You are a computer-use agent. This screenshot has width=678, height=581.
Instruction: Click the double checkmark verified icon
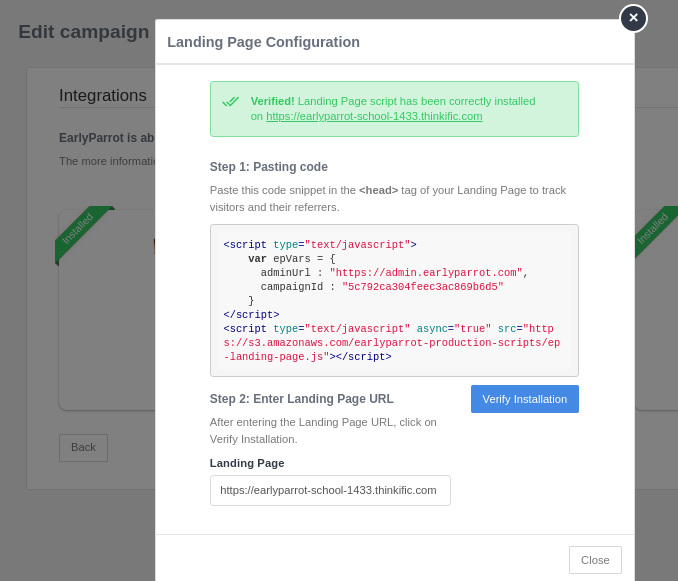[x=230, y=102]
